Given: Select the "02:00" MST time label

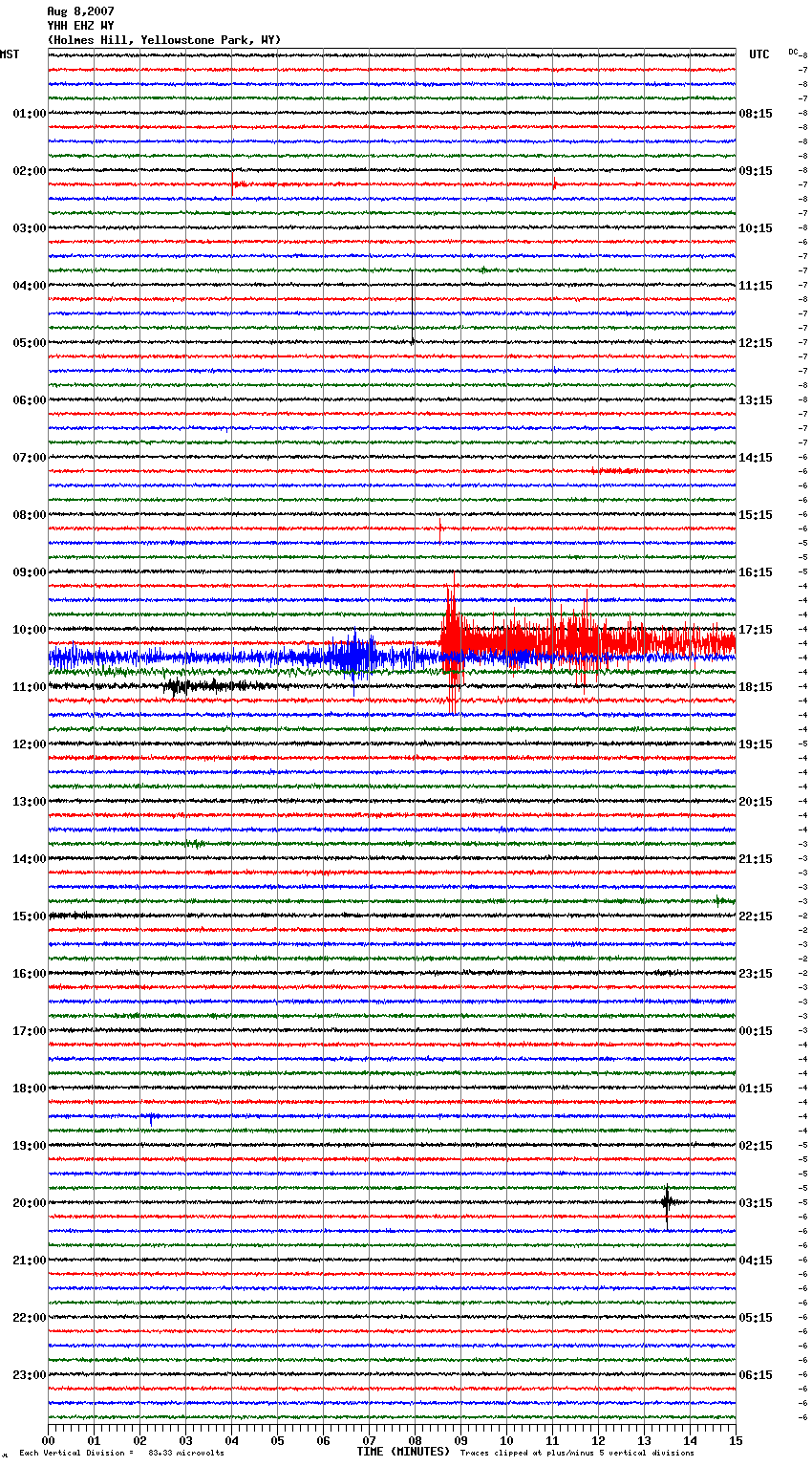Looking at the screenshot, I should [x=30, y=171].
